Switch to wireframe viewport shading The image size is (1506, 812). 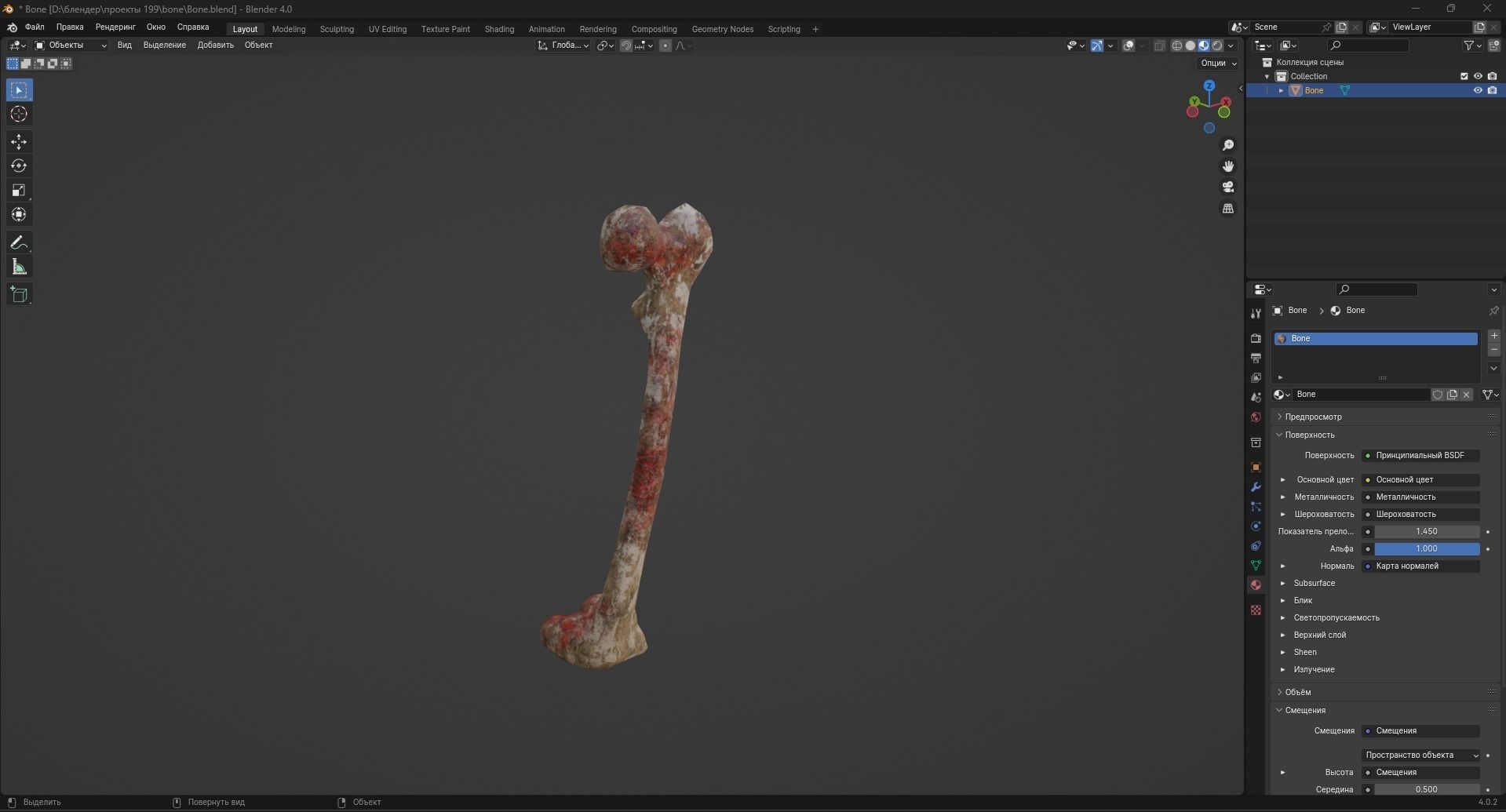pos(1177,46)
